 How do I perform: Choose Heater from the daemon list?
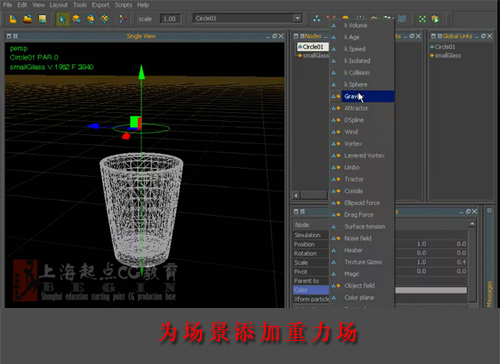362,250
